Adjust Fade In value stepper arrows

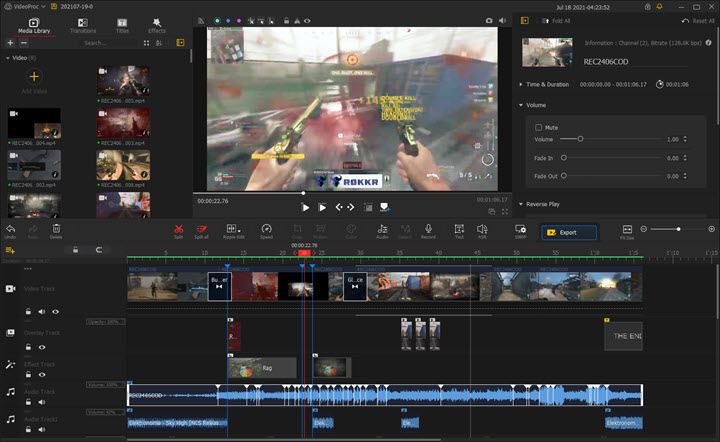pos(685,158)
